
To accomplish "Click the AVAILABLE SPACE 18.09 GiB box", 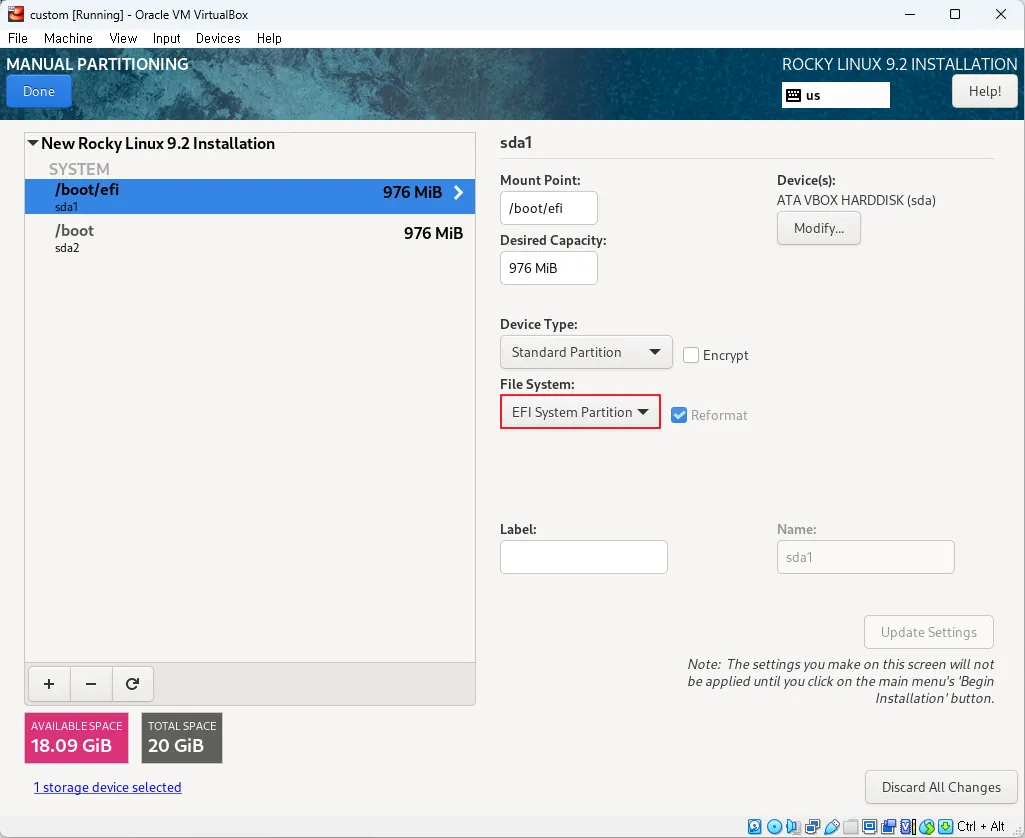I will (76, 738).
